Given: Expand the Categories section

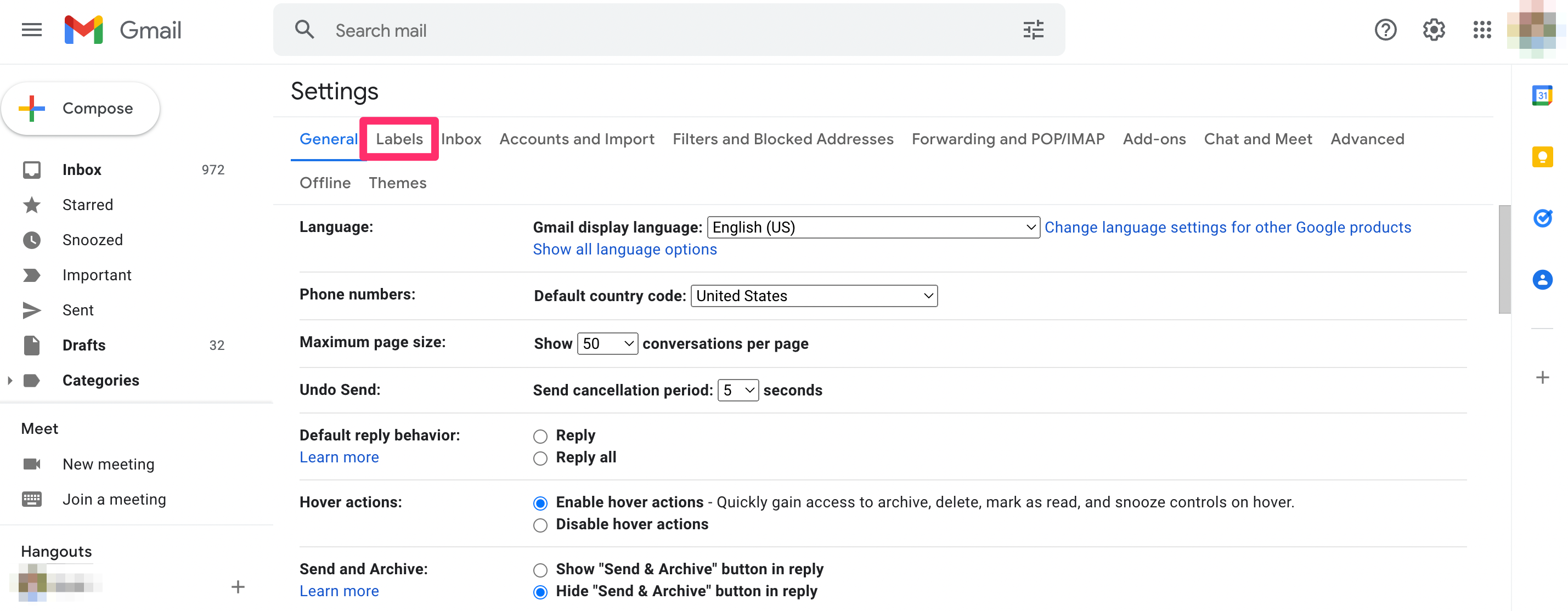Looking at the screenshot, I should click(x=10, y=380).
